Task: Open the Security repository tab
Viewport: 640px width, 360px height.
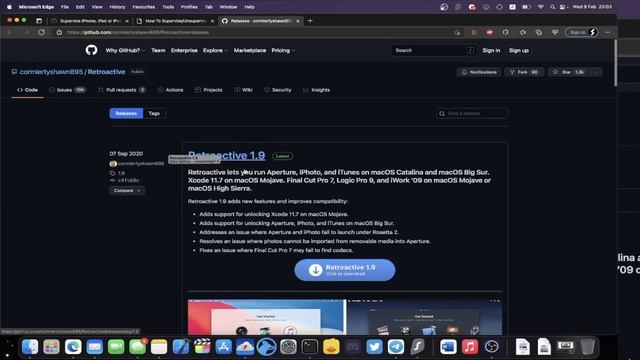Action: coord(278,90)
